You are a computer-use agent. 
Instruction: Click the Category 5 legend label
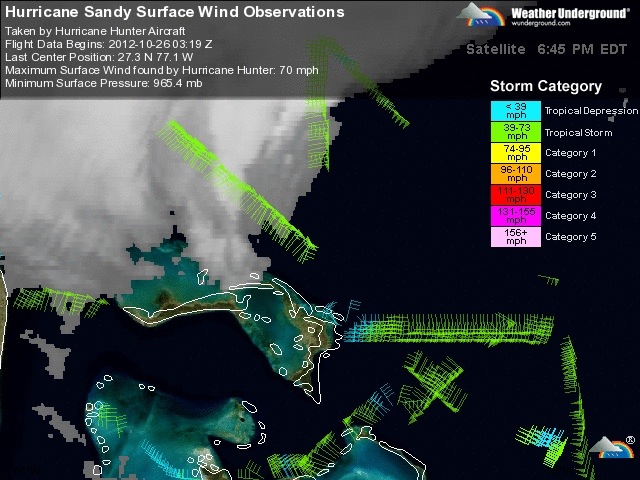pyautogui.click(x=570, y=237)
